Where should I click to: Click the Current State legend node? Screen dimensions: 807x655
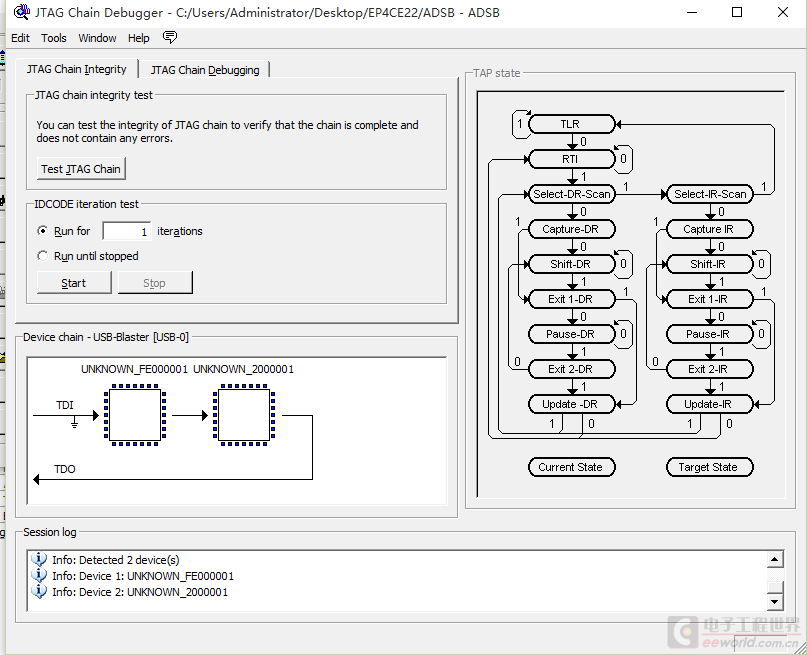pos(571,467)
